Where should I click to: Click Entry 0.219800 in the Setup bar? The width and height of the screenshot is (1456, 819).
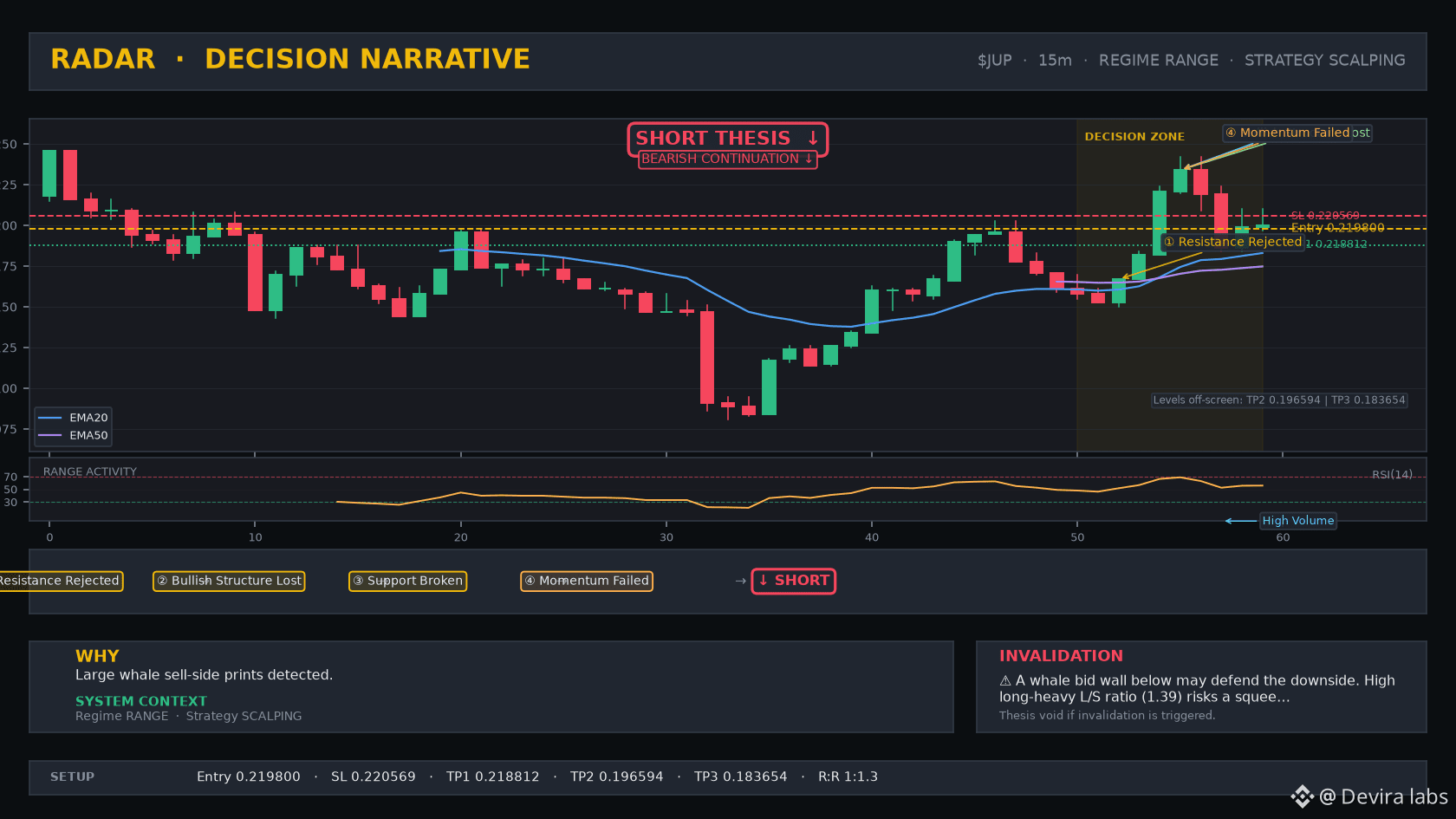[x=248, y=777]
